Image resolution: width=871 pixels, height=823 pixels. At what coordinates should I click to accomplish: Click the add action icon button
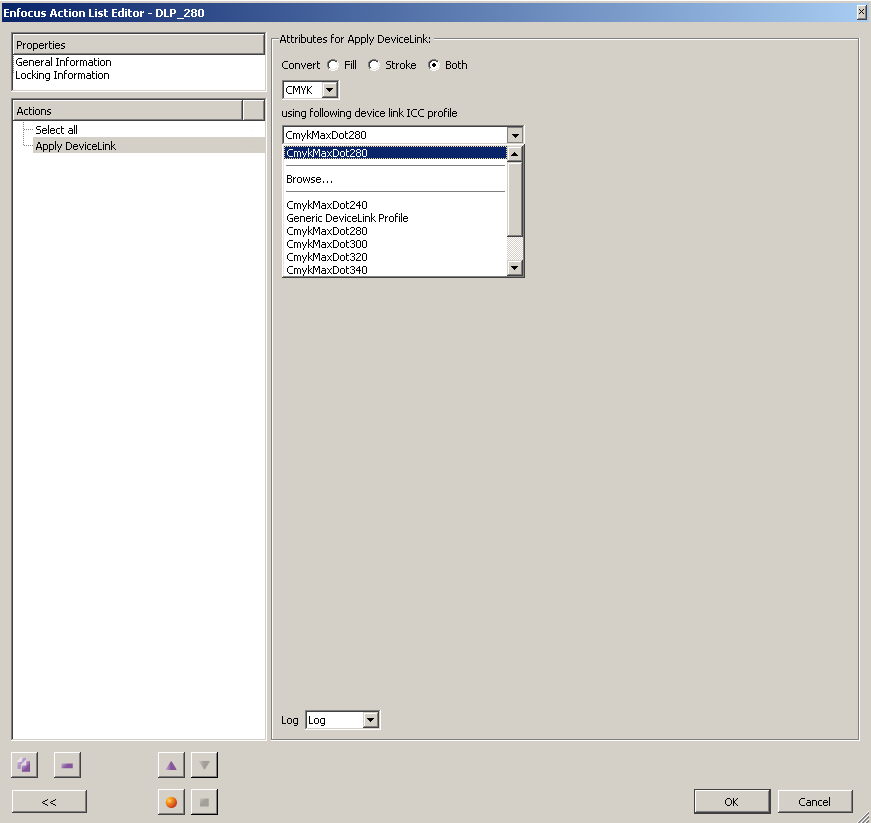pyautogui.click(x=24, y=765)
